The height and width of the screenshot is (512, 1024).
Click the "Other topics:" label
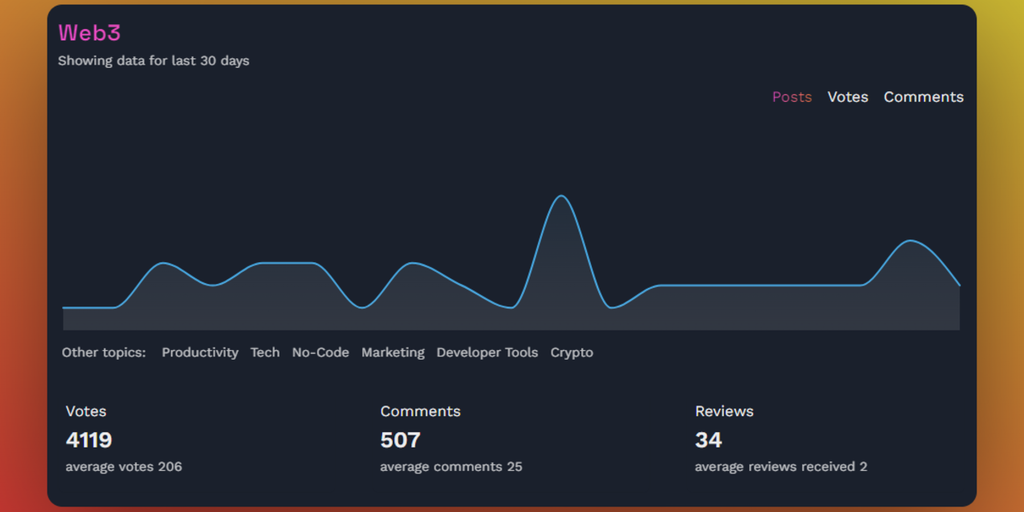104,353
